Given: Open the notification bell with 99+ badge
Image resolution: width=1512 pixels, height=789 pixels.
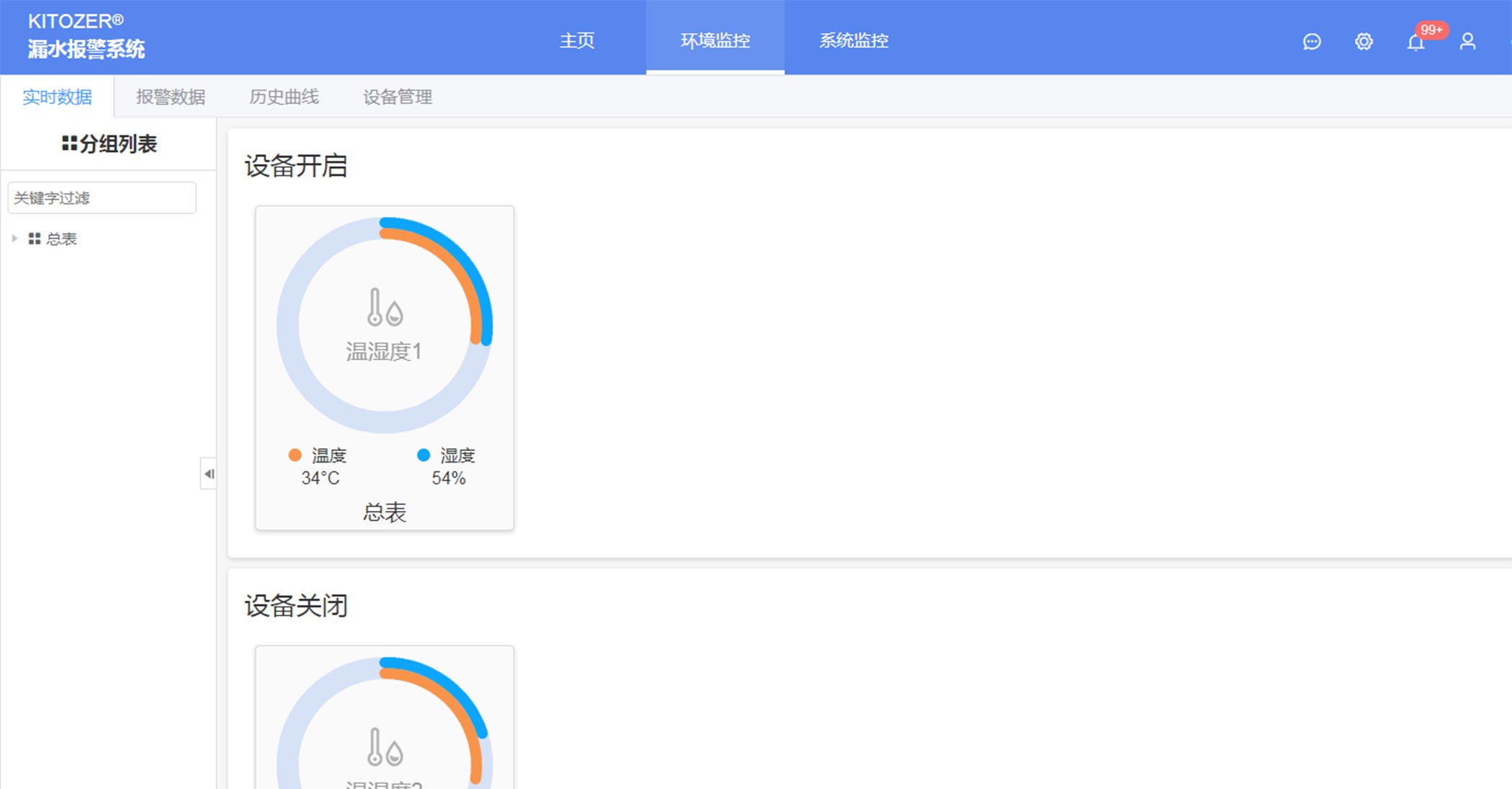Looking at the screenshot, I should pyautogui.click(x=1415, y=43).
